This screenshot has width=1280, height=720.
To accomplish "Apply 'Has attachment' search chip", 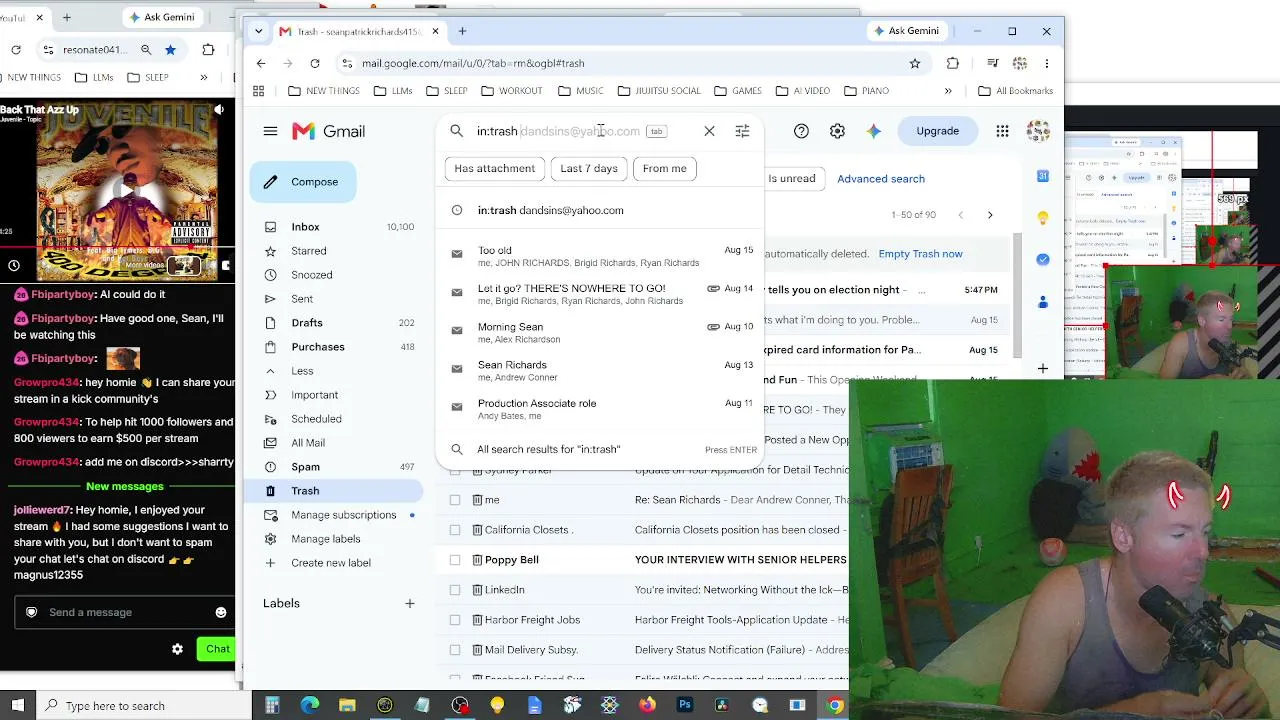I will click(x=494, y=169).
